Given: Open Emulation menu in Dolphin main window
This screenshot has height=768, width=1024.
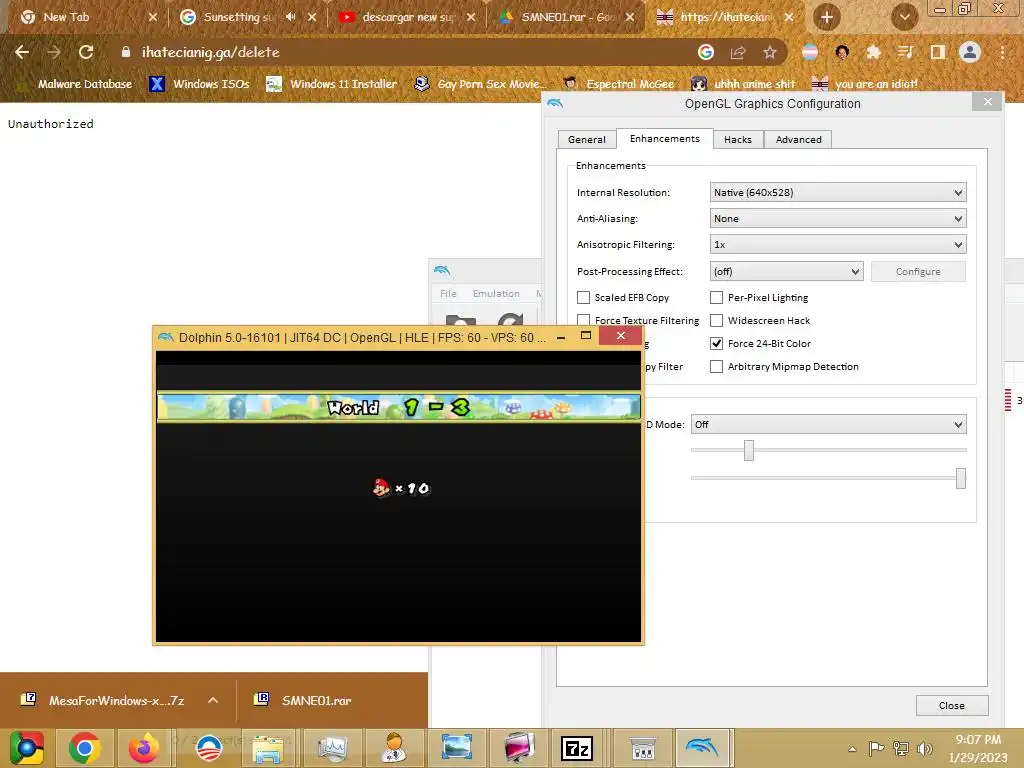Looking at the screenshot, I should click(x=496, y=294).
